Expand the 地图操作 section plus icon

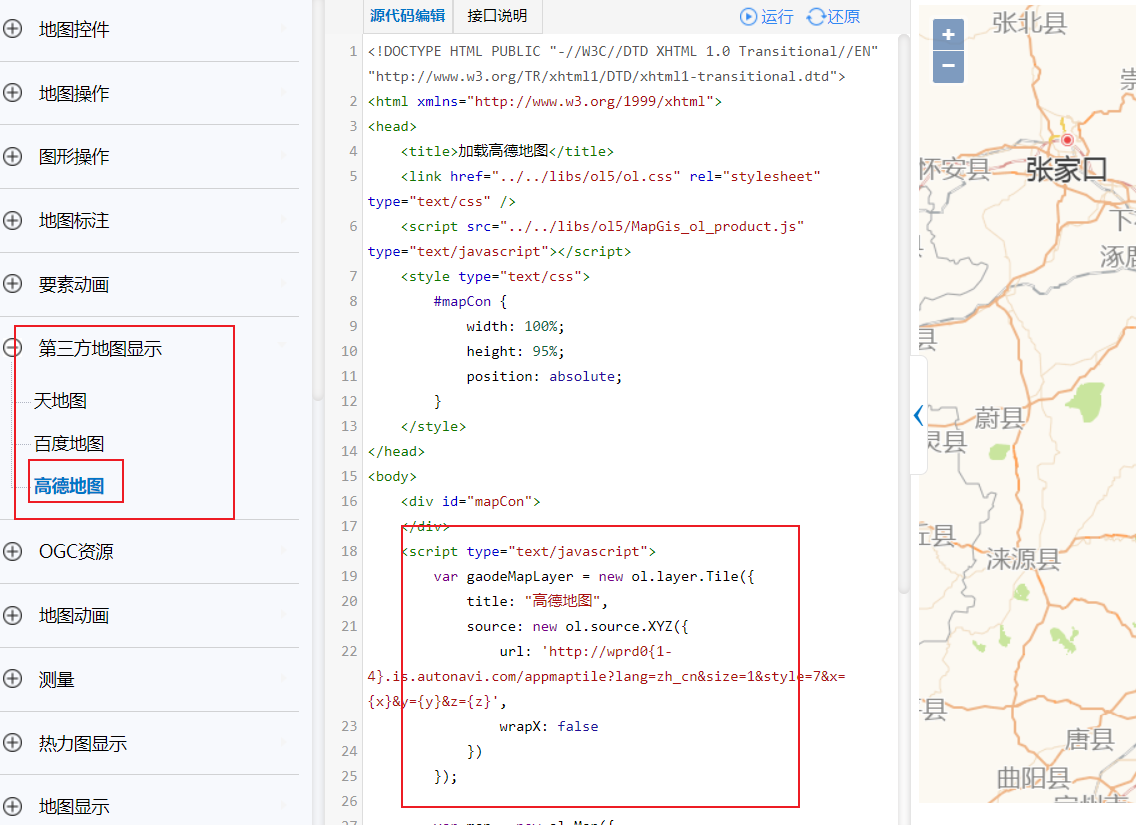[x=12, y=93]
